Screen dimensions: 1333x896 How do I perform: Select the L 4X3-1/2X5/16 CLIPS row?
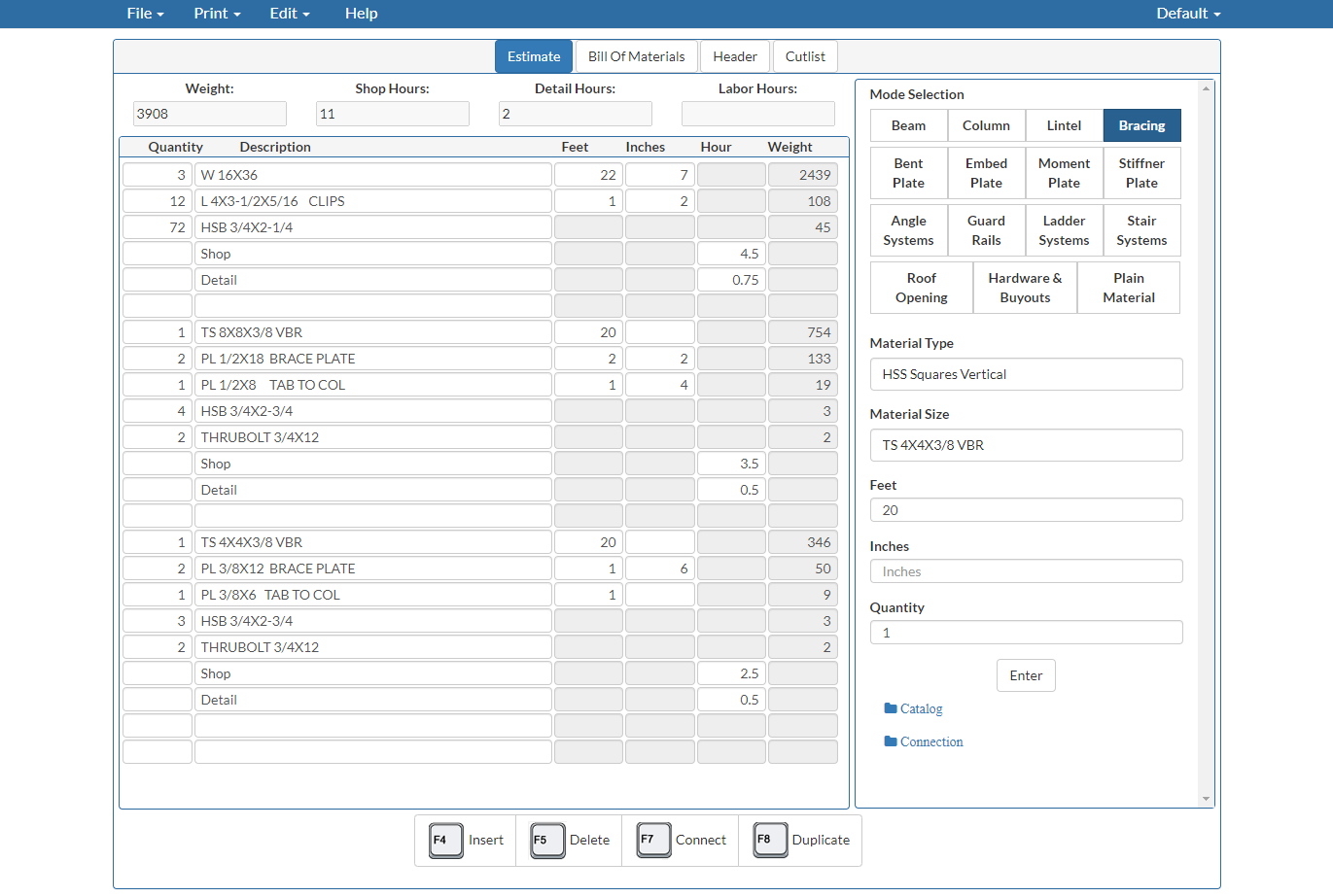373,201
